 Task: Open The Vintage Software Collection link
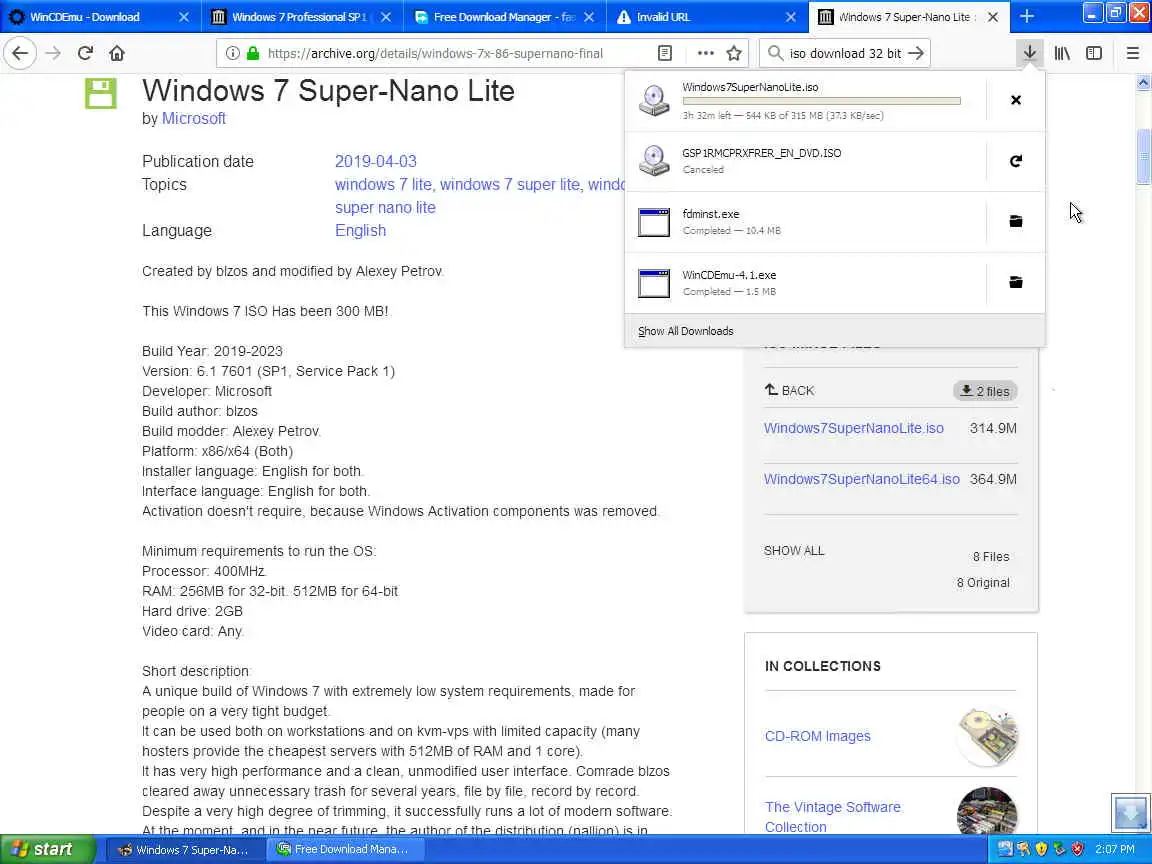pyautogui.click(x=832, y=817)
